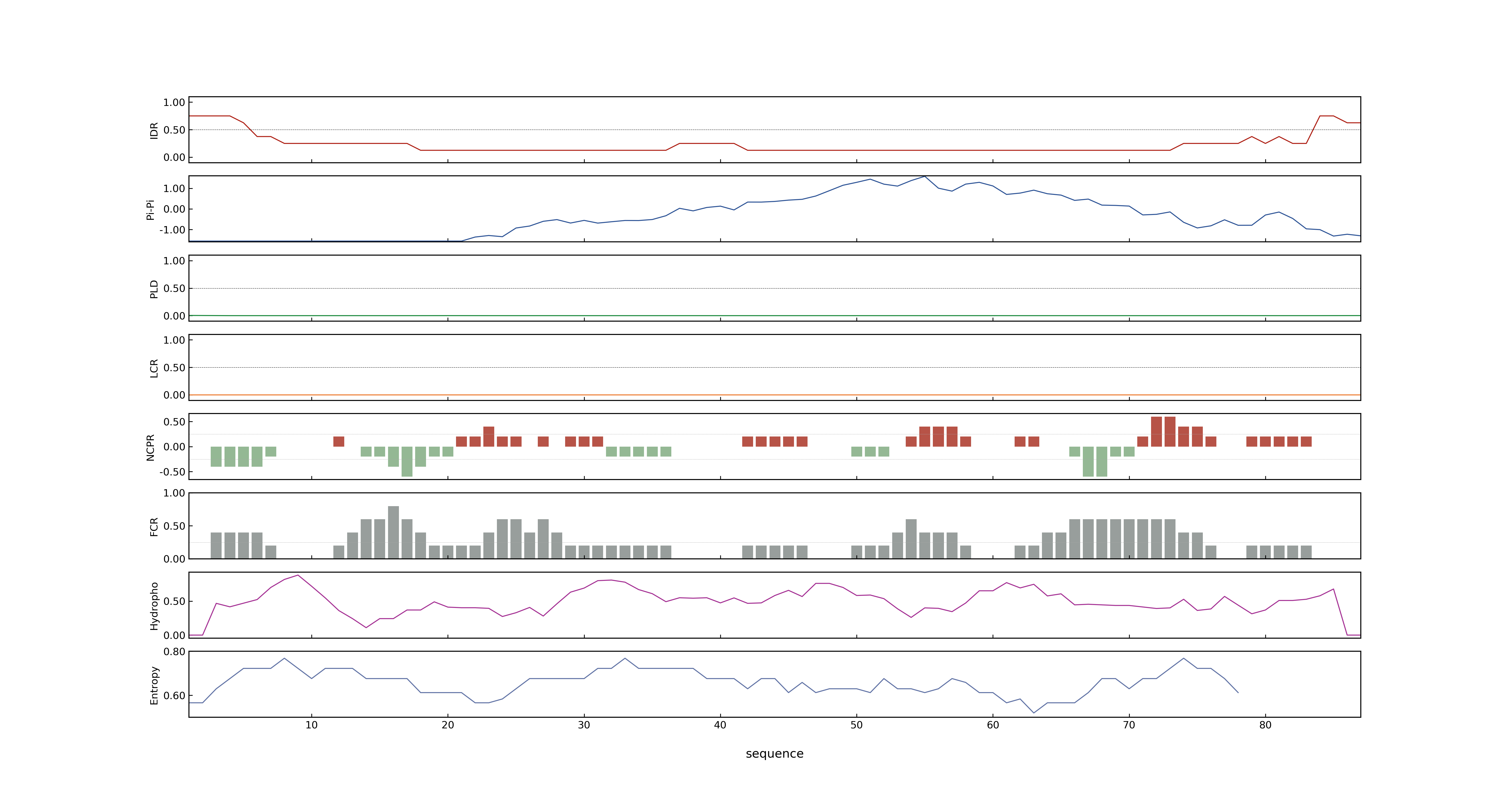Image resolution: width=1512 pixels, height=806 pixels.
Task: Select x-axis tick label "10"
Action: click(312, 725)
